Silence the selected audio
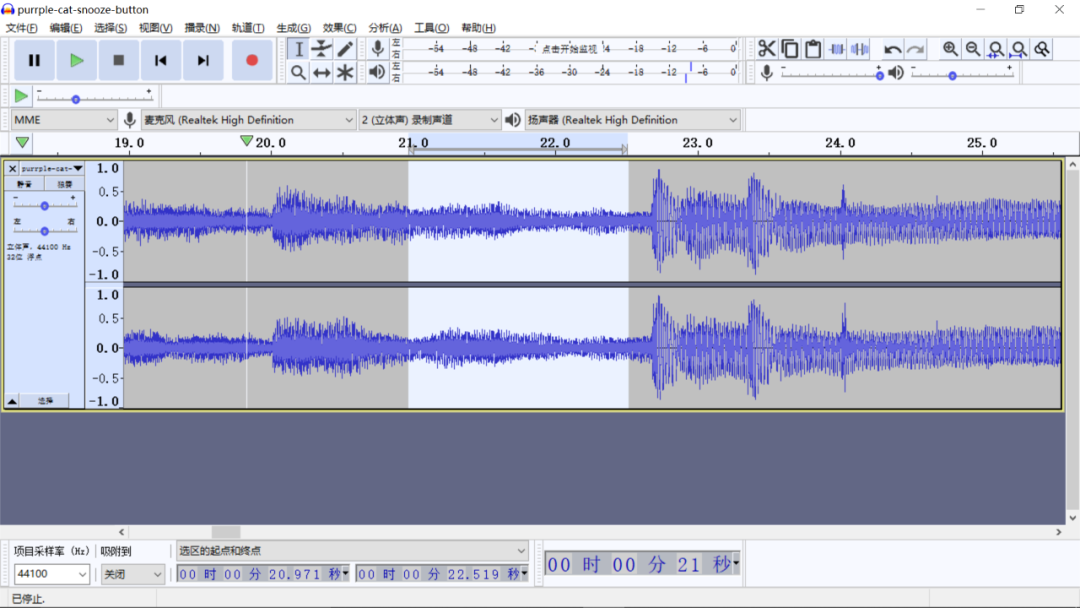The width and height of the screenshot is (1080, 608). [x=860, y=49]
